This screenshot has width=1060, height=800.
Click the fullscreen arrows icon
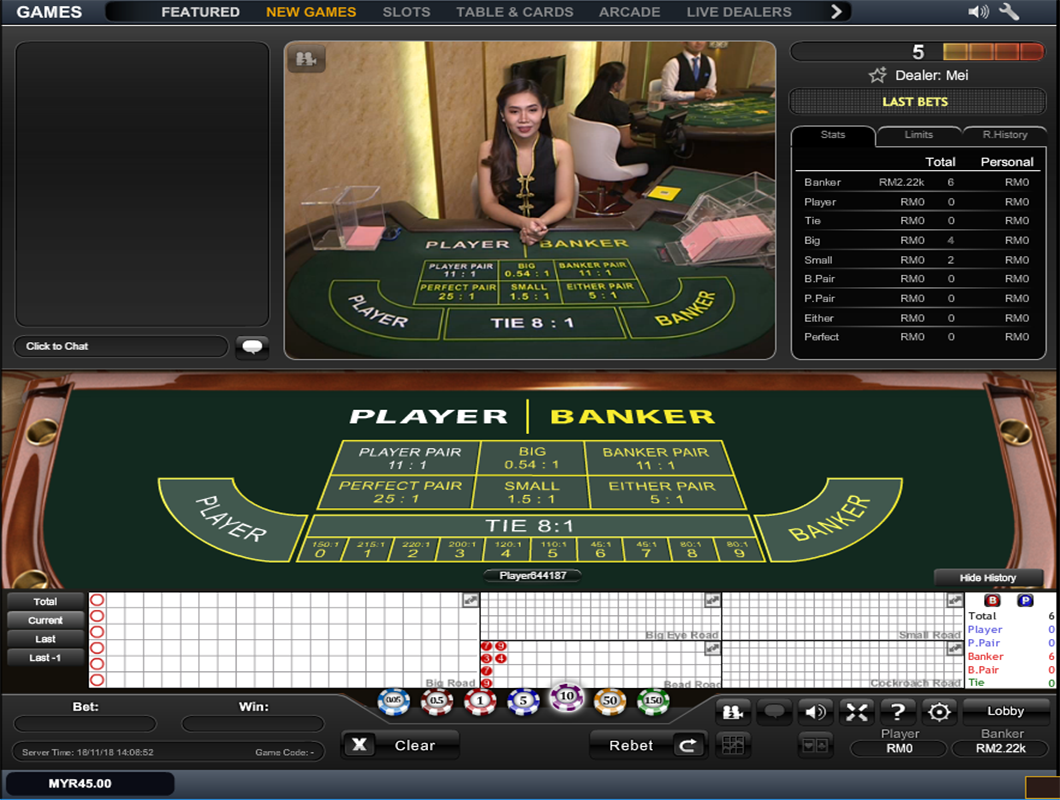tap(856, 712)
